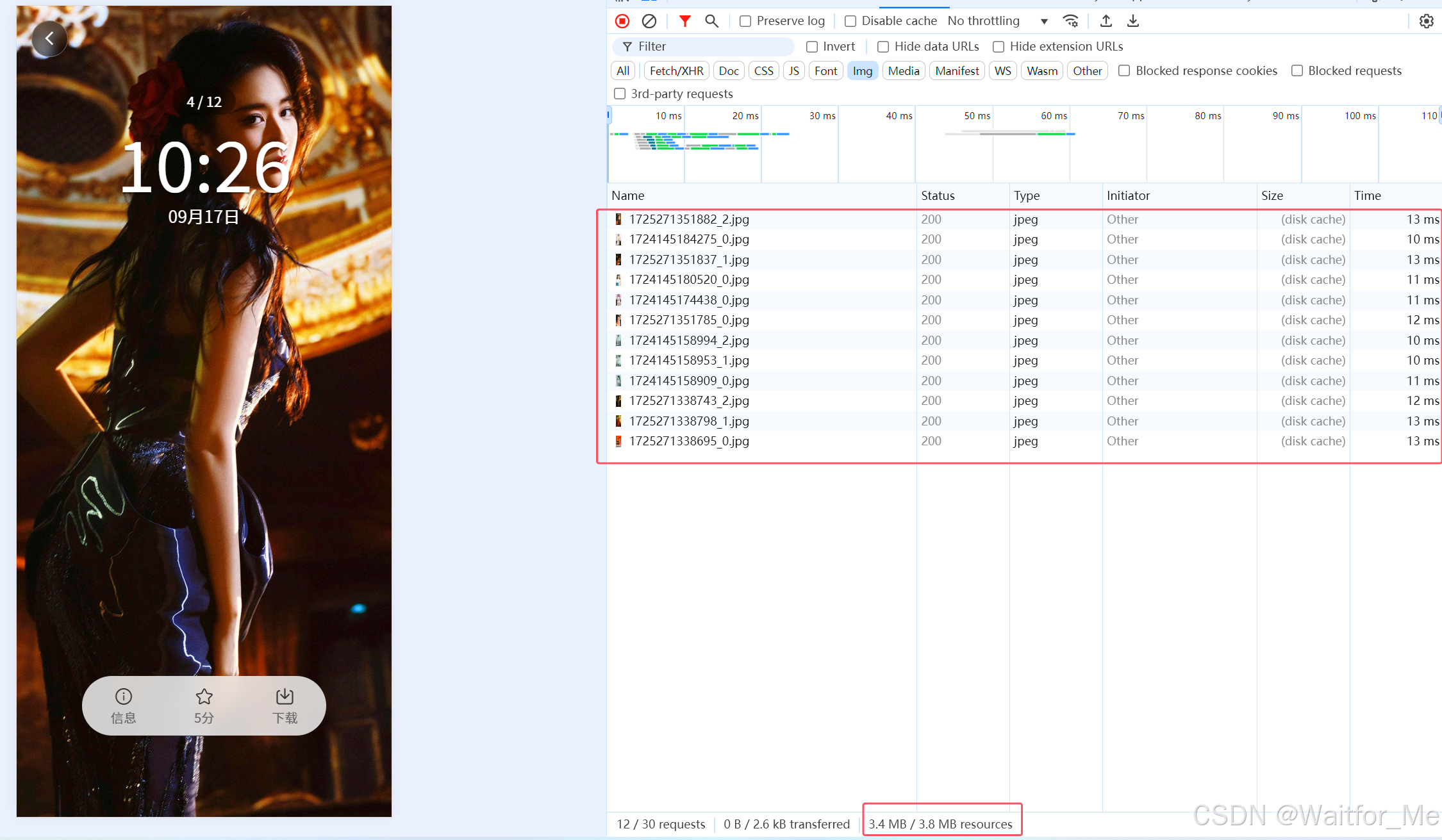
Task: Enable Disable cache checkbox
Action: pos(850,21)
